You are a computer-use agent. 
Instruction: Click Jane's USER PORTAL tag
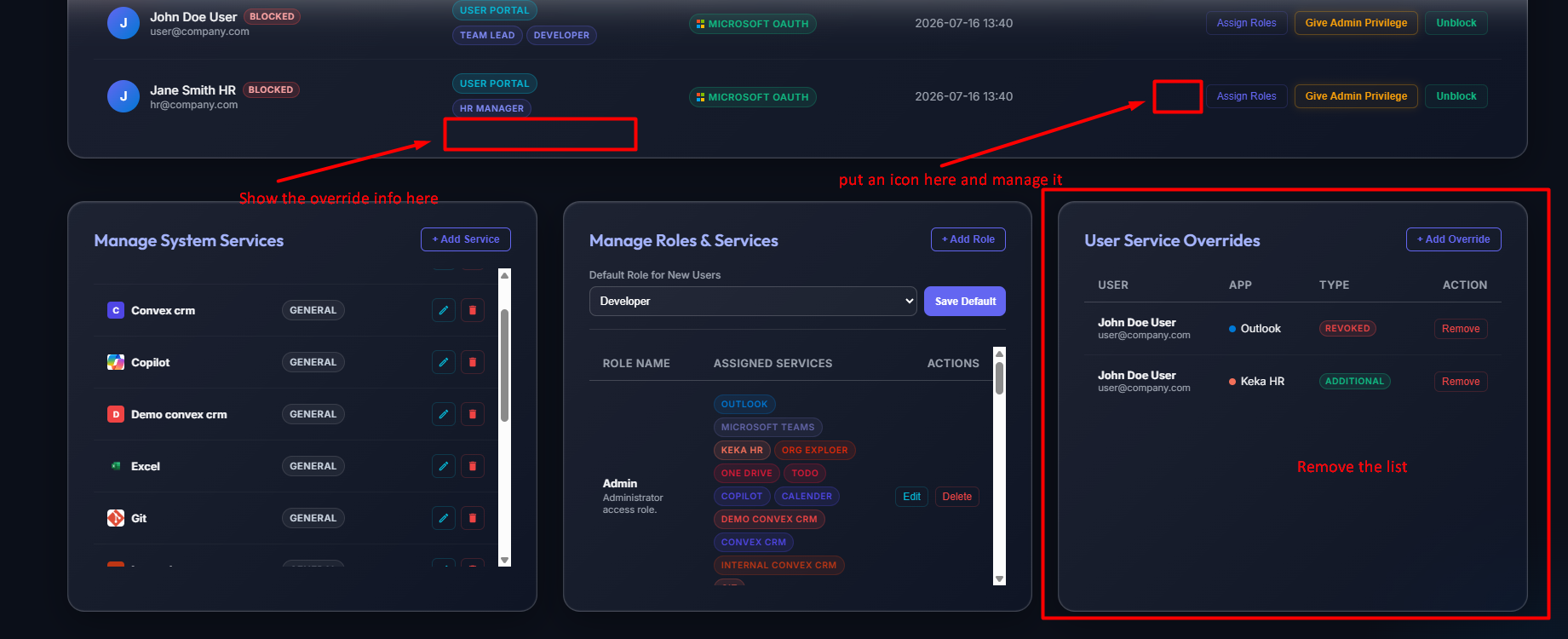[x=495, y=83]
